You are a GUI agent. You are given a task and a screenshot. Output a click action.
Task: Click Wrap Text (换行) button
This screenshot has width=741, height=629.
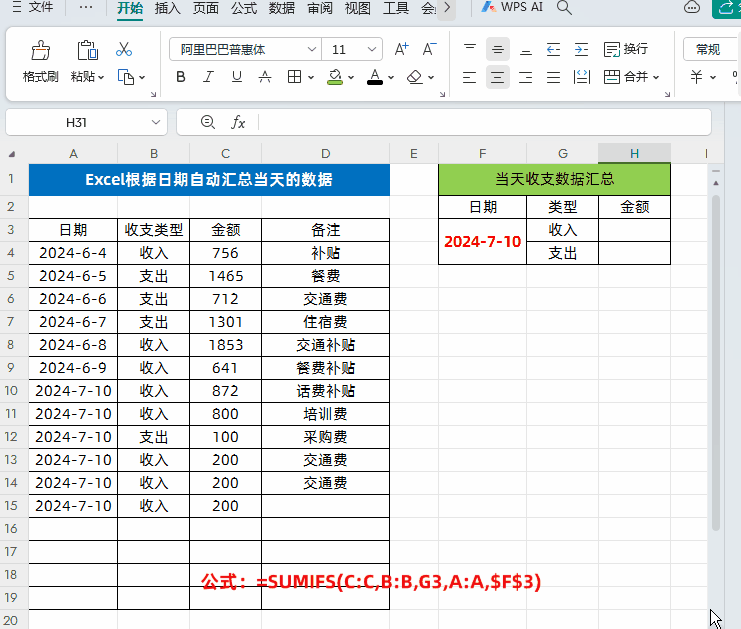(x=626, y=49)
